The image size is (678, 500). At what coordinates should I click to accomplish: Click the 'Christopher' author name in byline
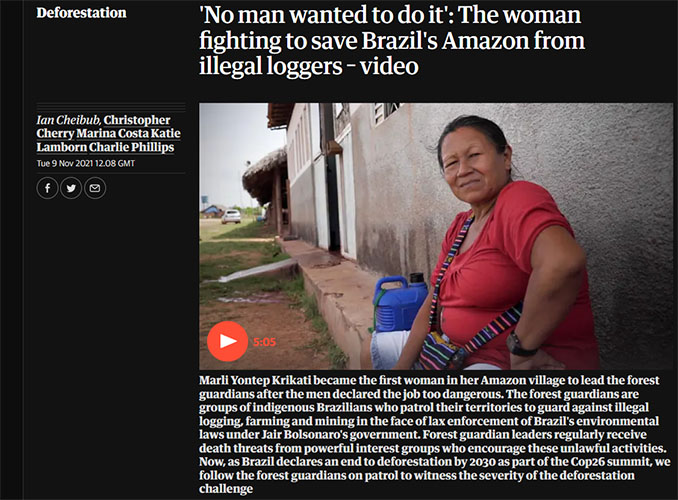pos(137,120)
